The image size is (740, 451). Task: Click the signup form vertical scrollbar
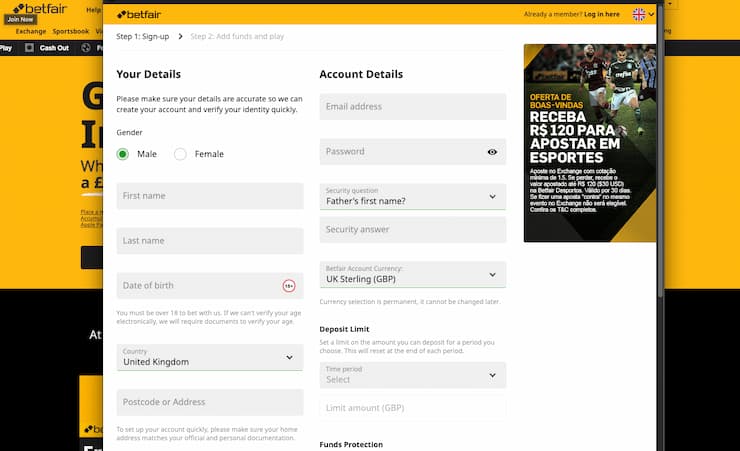coord(660,151)
